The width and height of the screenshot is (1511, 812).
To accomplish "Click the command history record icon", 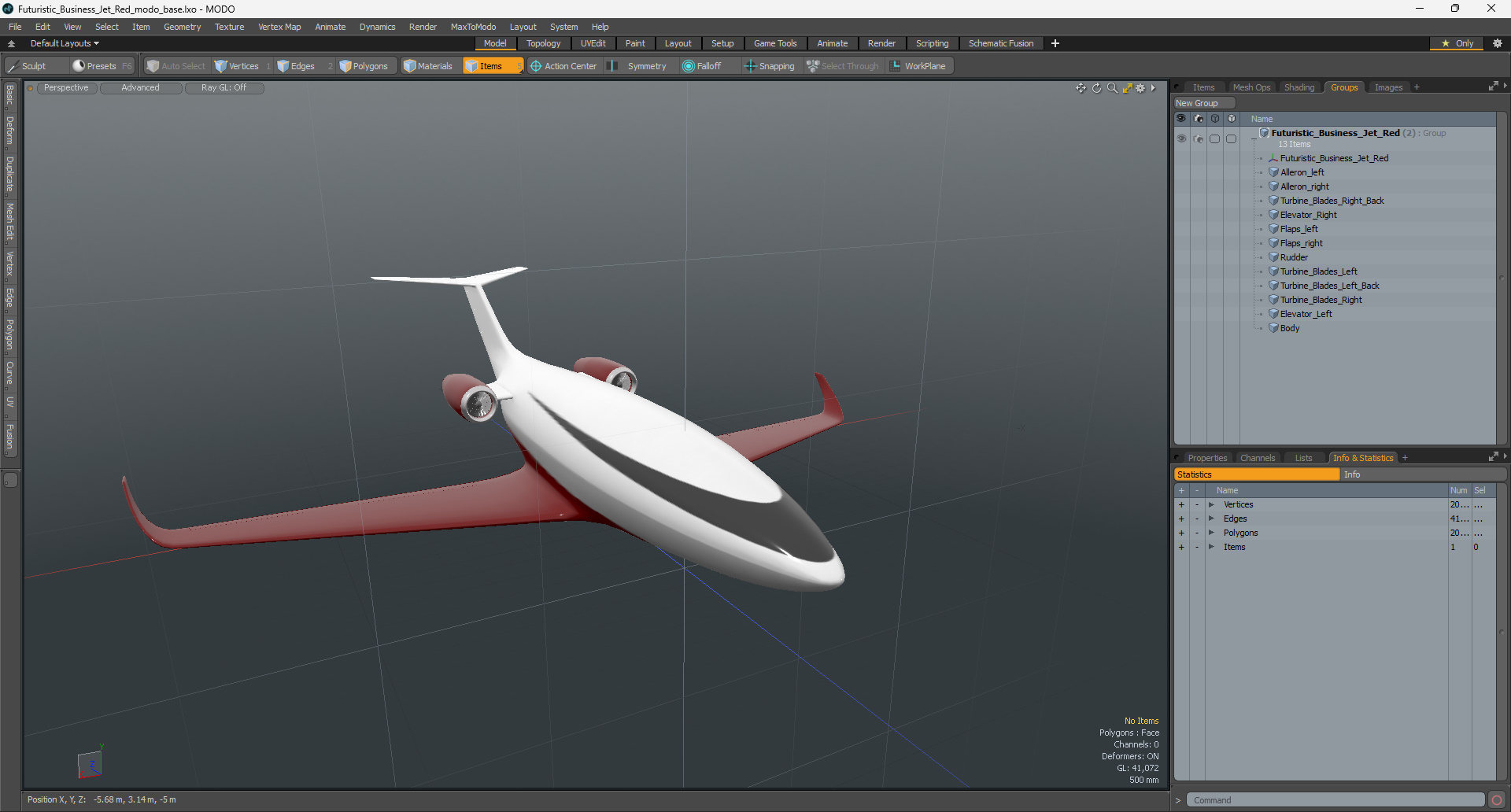I will [x=1497, y=800].
